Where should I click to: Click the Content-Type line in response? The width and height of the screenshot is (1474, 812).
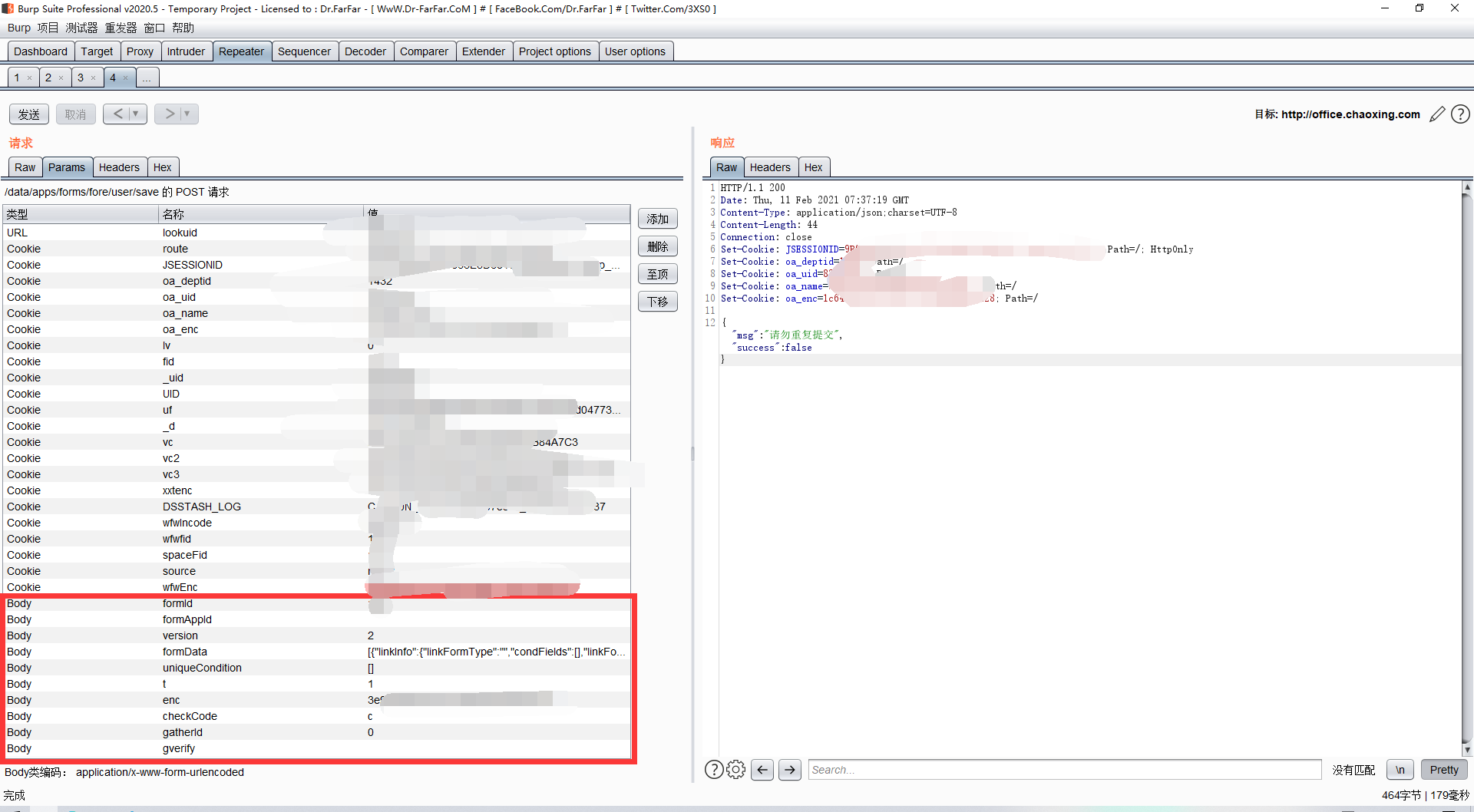point(838,213)
